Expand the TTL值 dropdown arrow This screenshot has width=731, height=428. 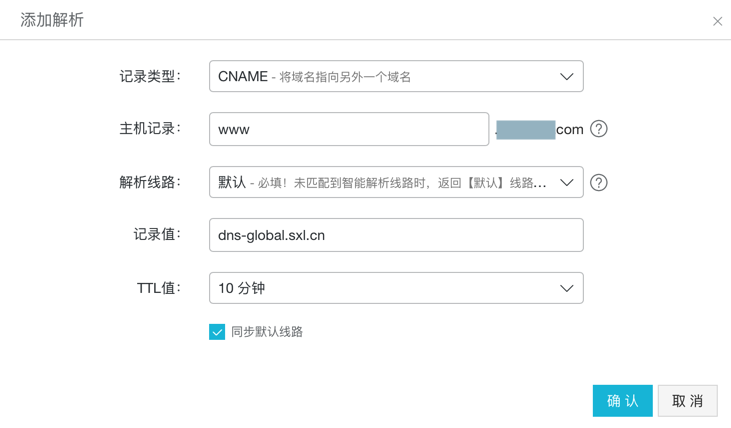pyautogui.click(x=566, y=289)
